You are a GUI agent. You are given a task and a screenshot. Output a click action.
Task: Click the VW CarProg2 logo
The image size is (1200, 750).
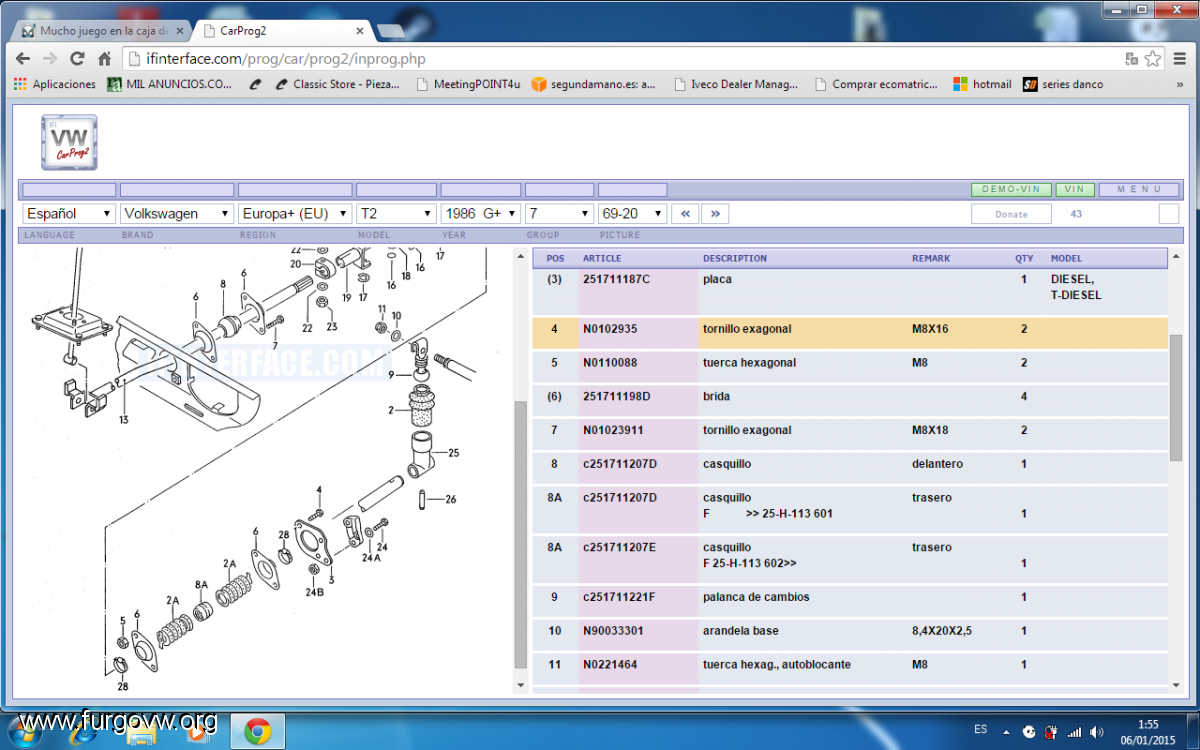(x=69, y=142)
